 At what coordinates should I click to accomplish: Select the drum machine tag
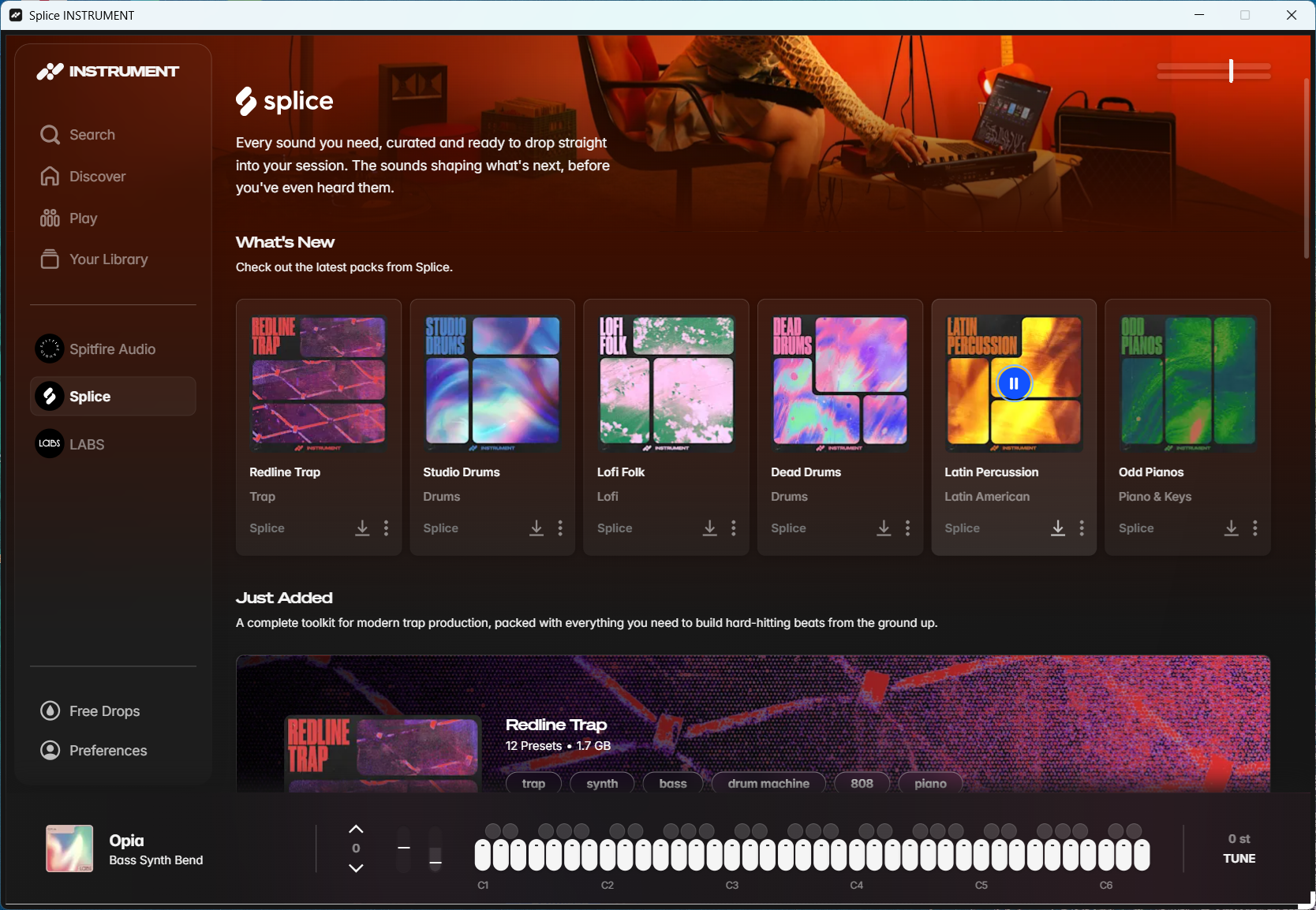tap(768, 784)
